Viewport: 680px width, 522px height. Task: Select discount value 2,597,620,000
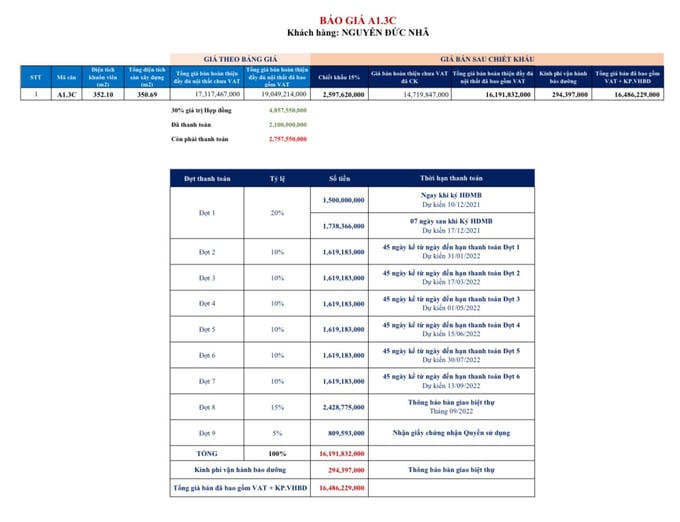pyautogui.click(x=340, y=93)
